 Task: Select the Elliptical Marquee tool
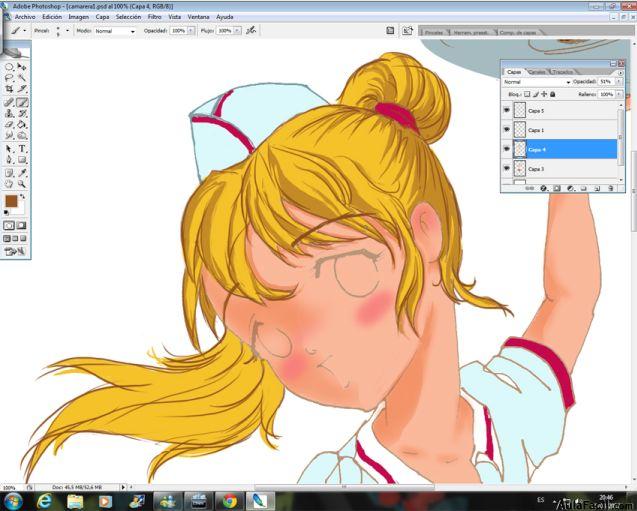coord(9,67)
